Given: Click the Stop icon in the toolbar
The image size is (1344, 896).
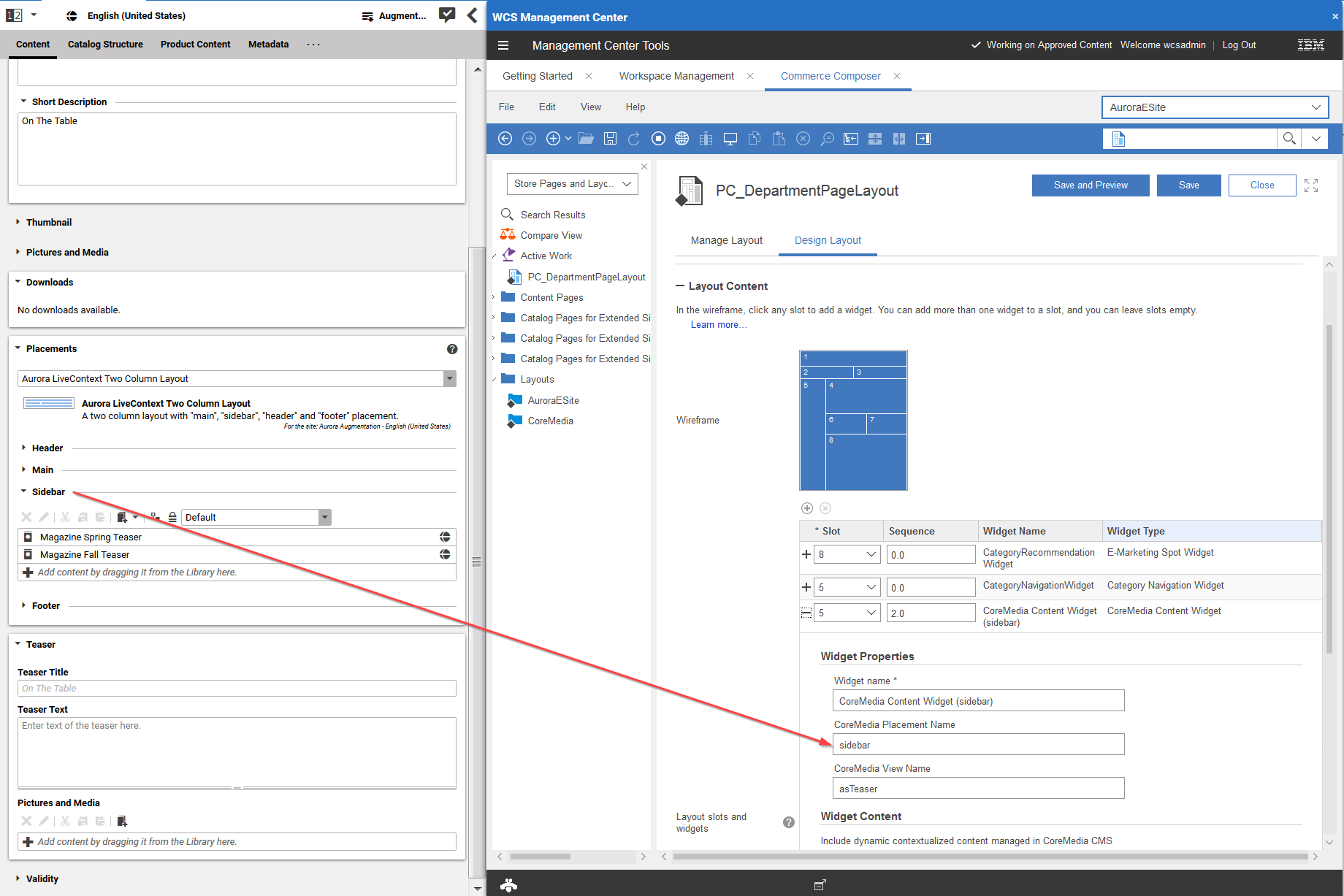Looking at the screenshot, I should [658, 139].
